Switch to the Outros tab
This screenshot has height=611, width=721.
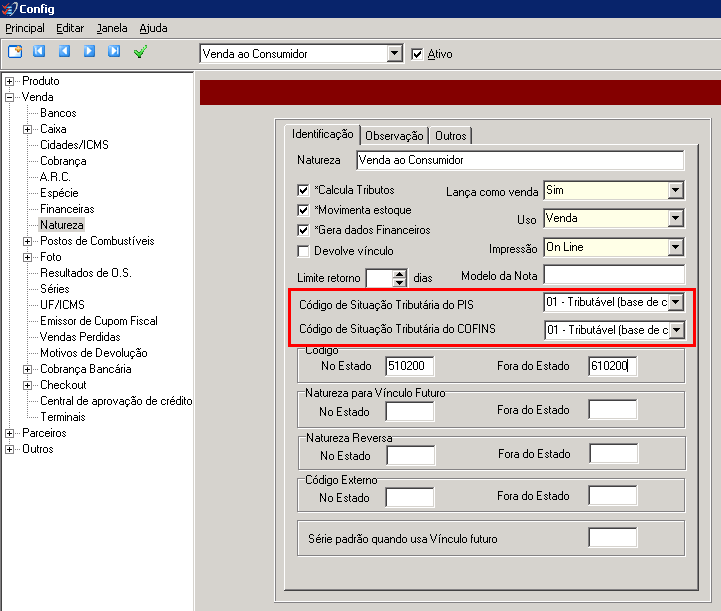(451, 136)
